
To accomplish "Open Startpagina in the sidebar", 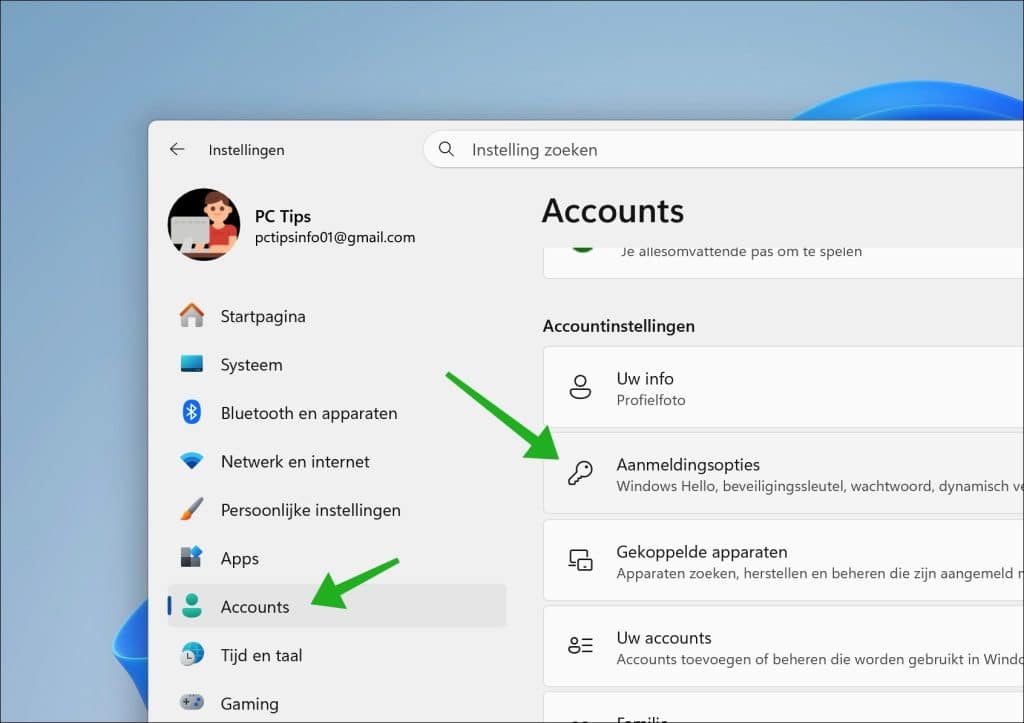I will [336, 316].
